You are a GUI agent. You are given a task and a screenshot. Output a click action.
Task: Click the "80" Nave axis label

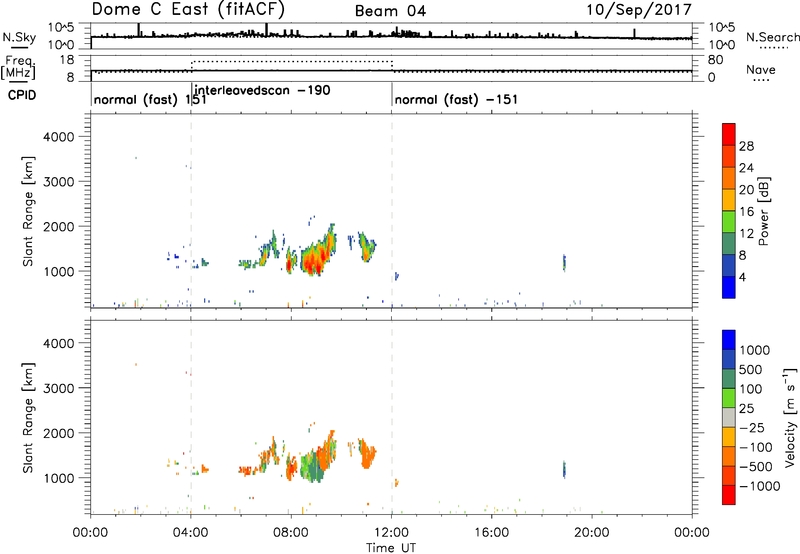tap(715, 60)
